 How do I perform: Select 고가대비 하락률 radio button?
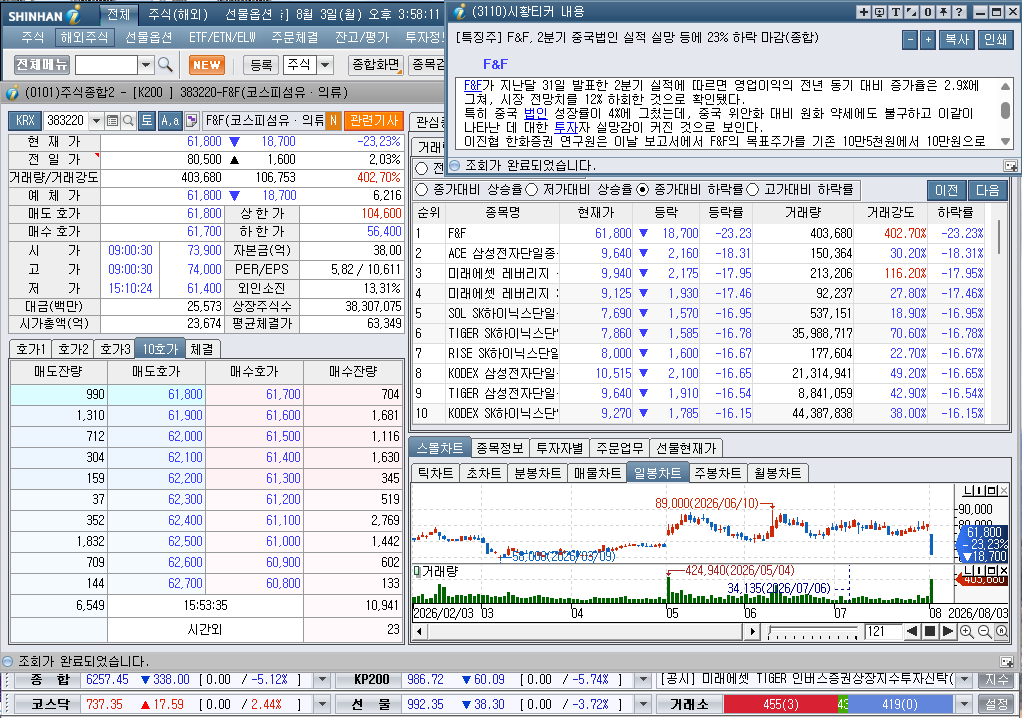[x=753, y=190]
